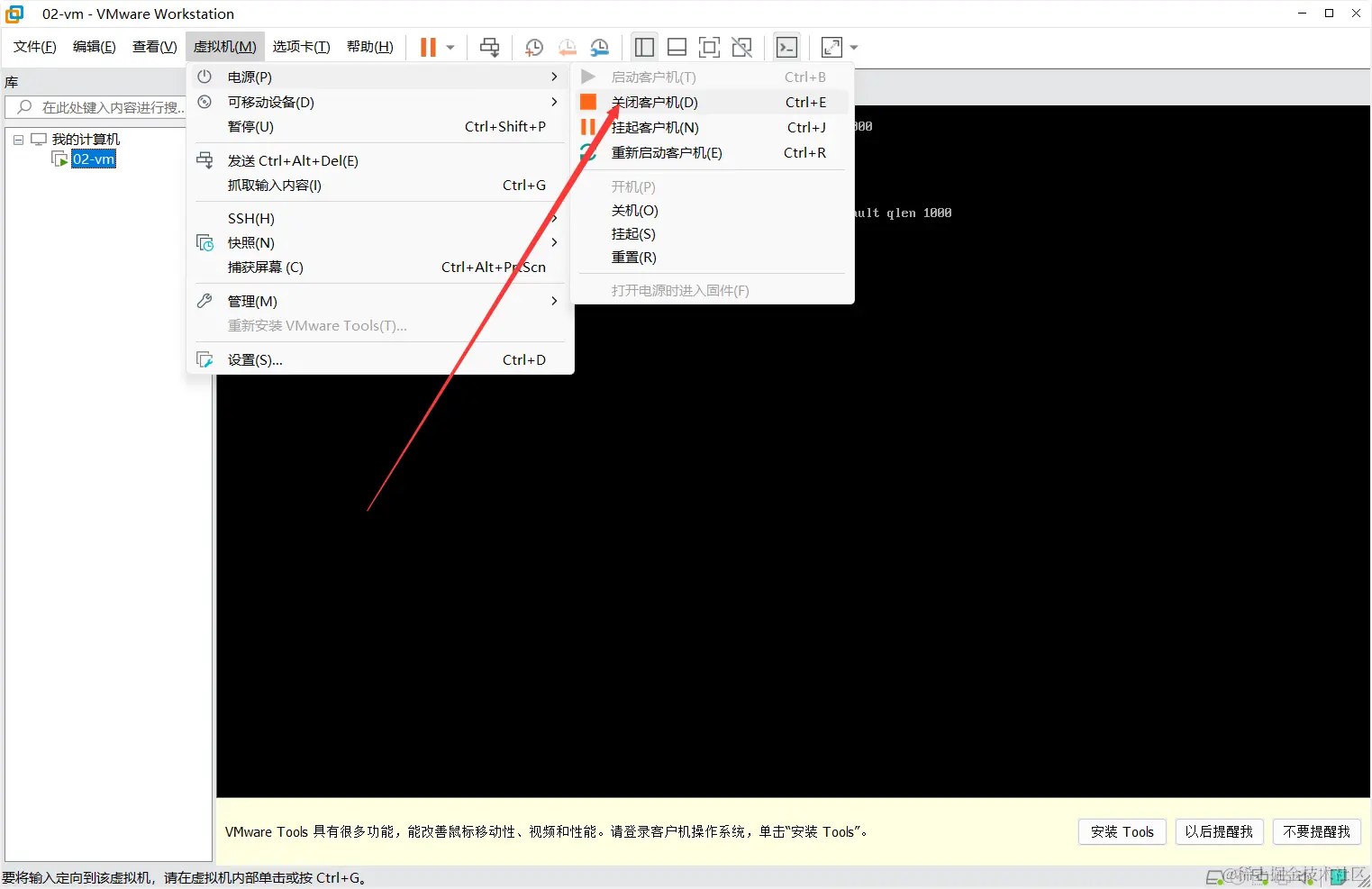Select 挂起客户机(N) in power submenu
The height and width of the screenshot is (889, 1372).
click(712, 127)
